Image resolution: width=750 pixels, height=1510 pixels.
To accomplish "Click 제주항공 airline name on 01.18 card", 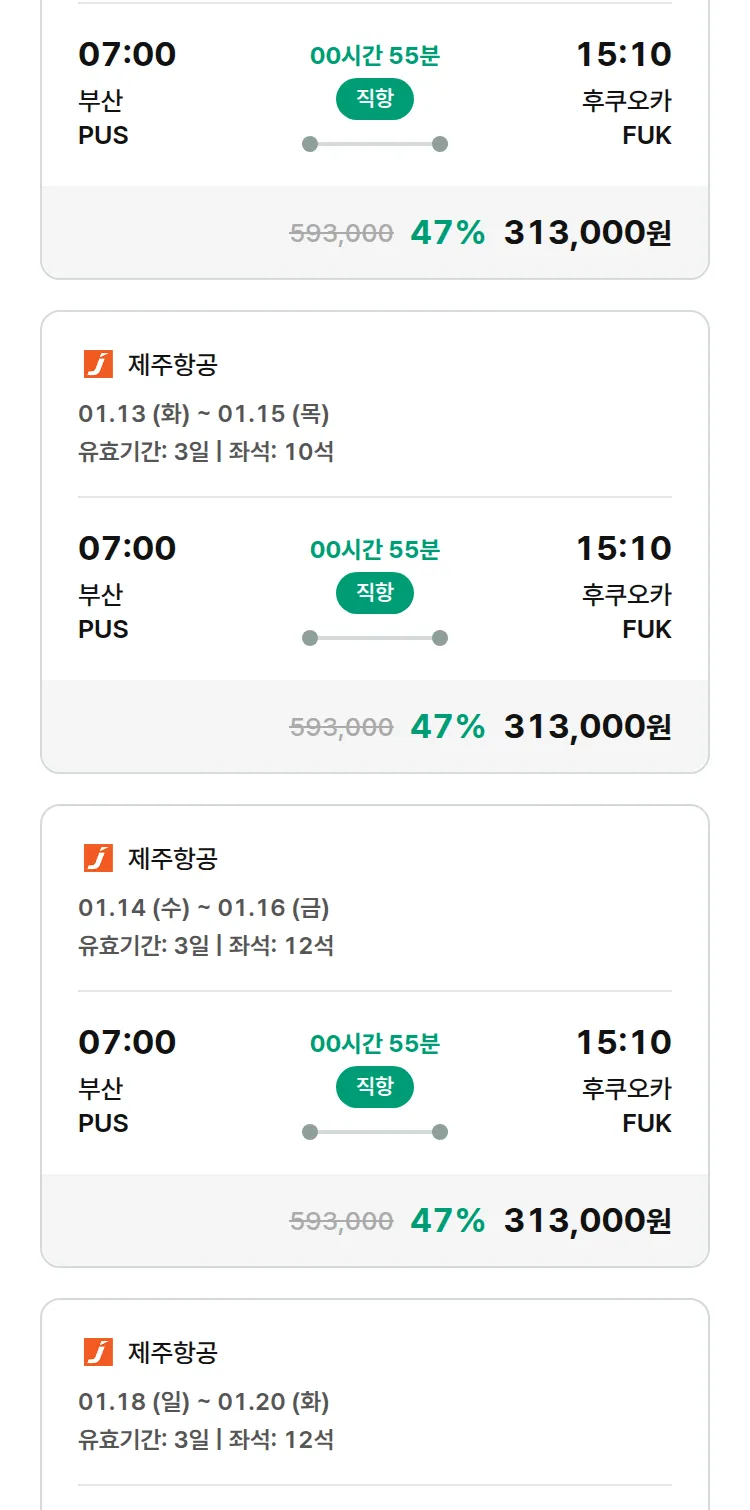I will [172, 1352].
